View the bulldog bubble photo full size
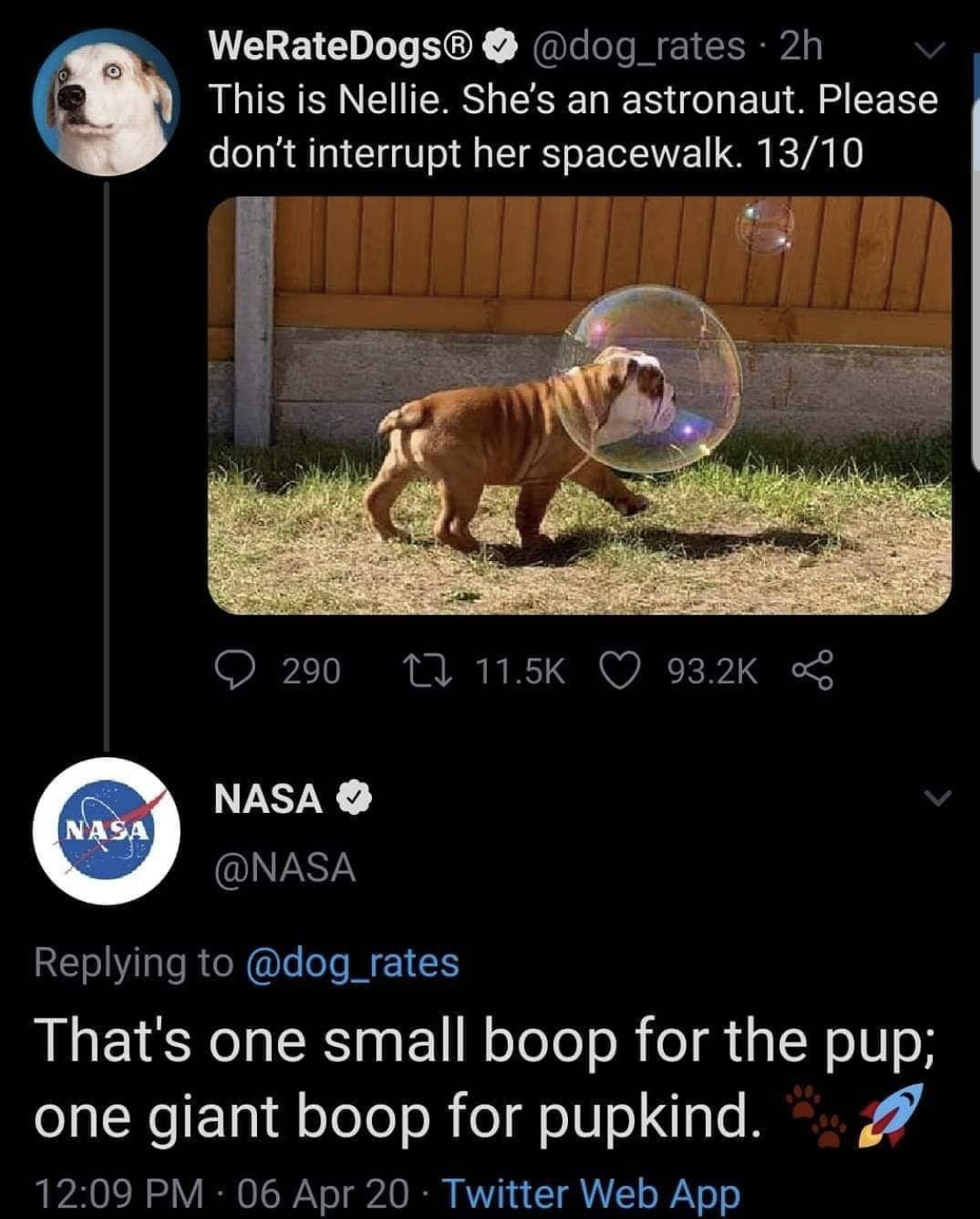Screen dimensions: 980x1219 point(579,405)
